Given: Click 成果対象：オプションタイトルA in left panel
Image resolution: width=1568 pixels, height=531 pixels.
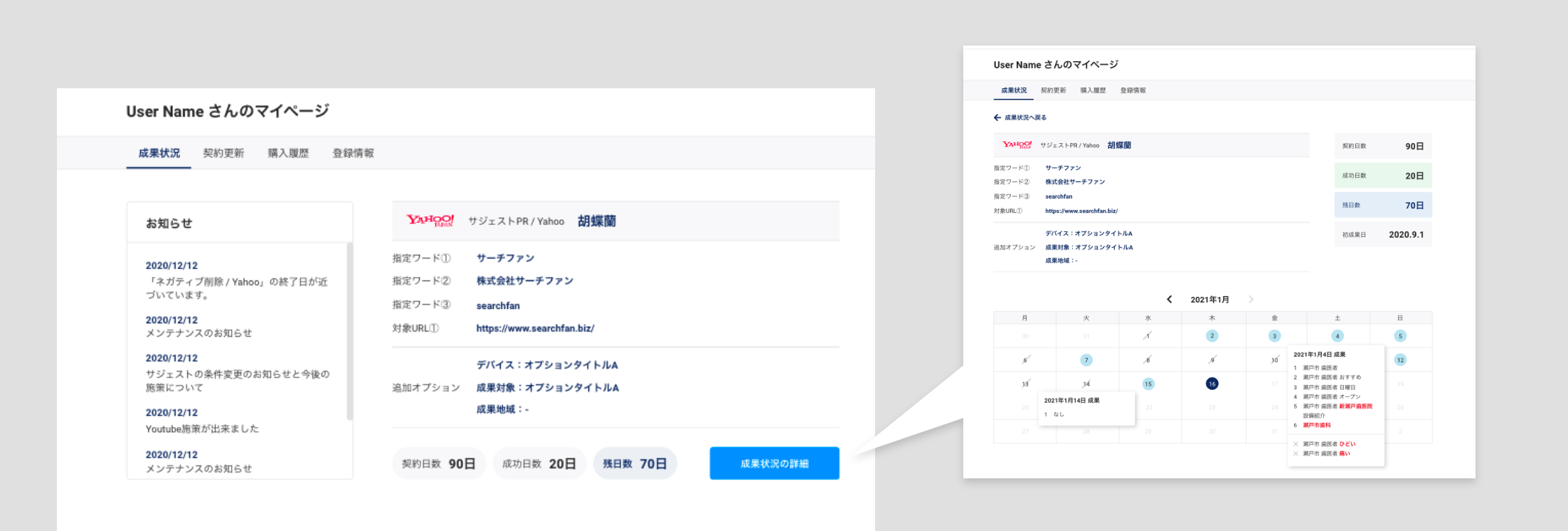Looking at the screenshot, I should [x=548, y=387].
